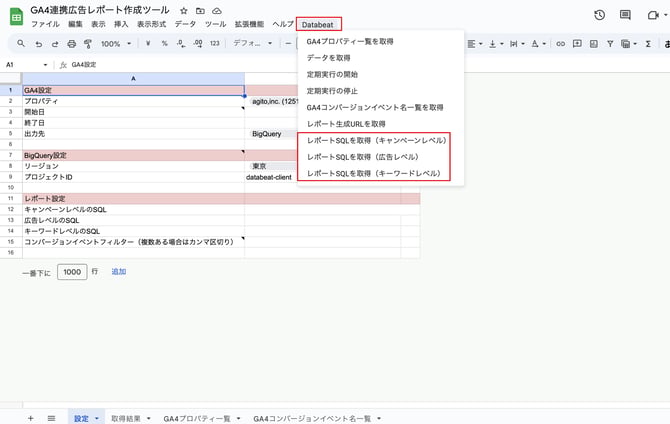Viewport: 670px width, 424px height.
Task: Choose レポート生成URLを取得 menu item
Action: [380, 124]
